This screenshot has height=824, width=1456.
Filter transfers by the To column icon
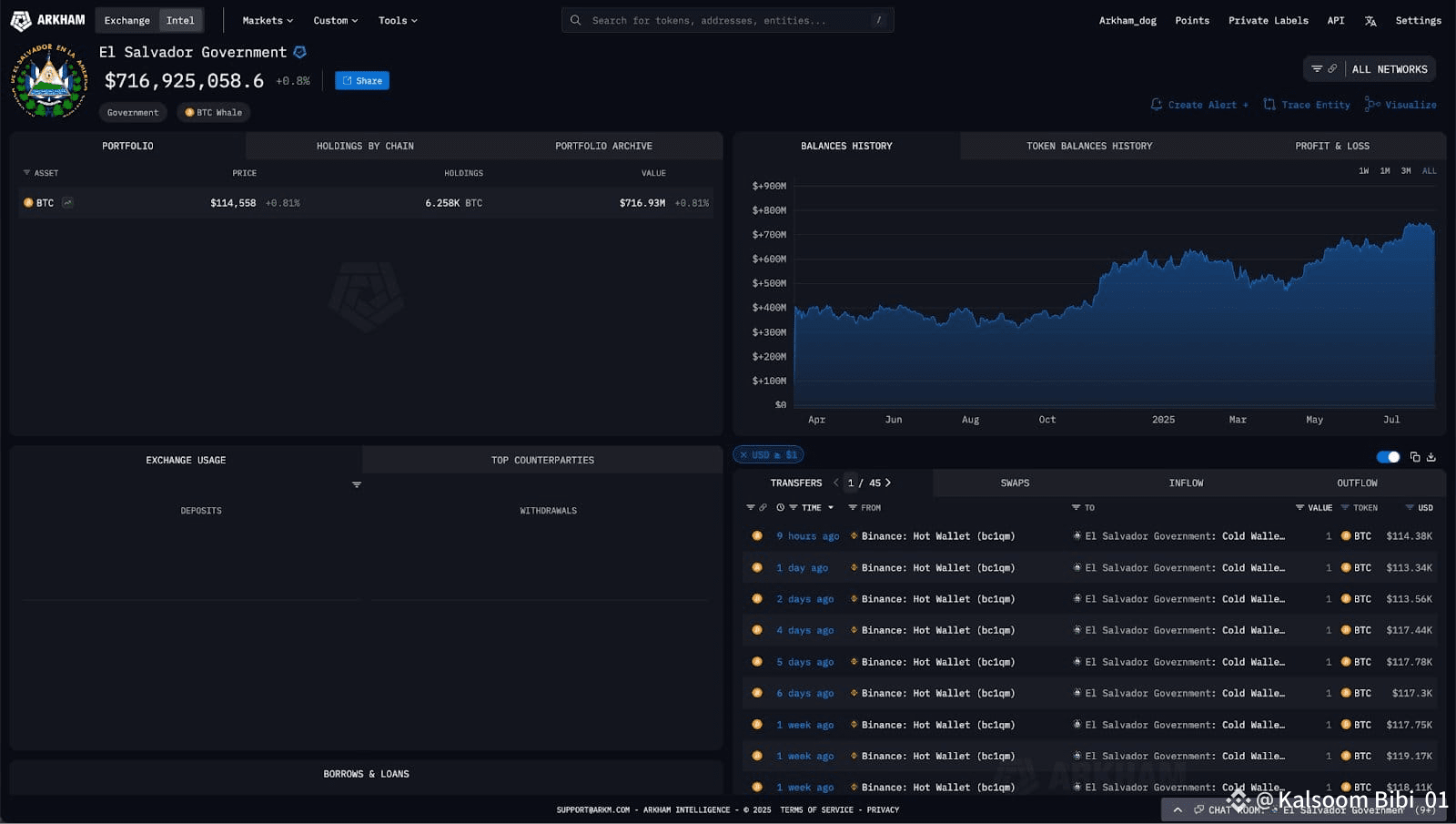click(x=1077, y=508)
